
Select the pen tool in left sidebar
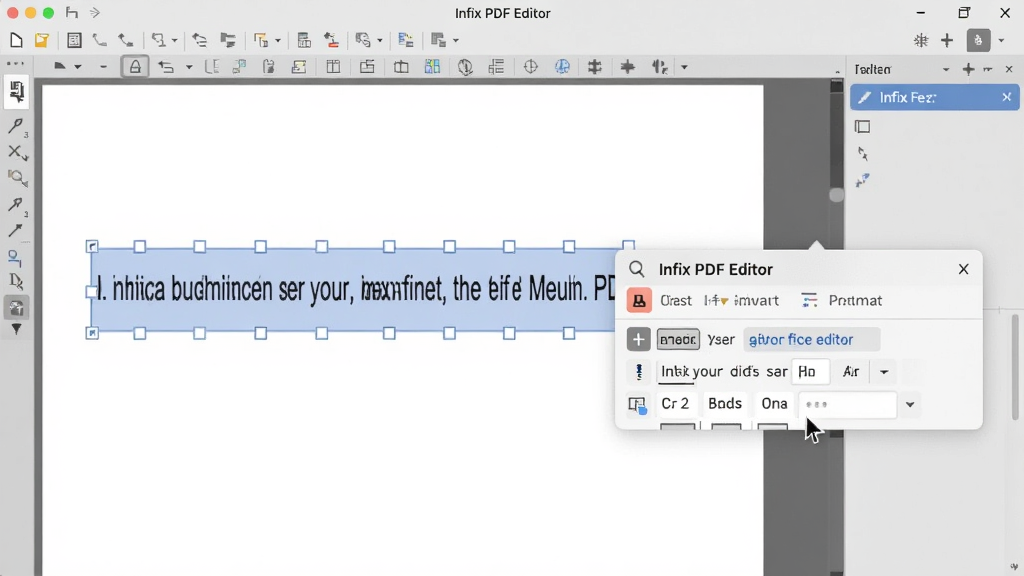[x=16, y=126]
